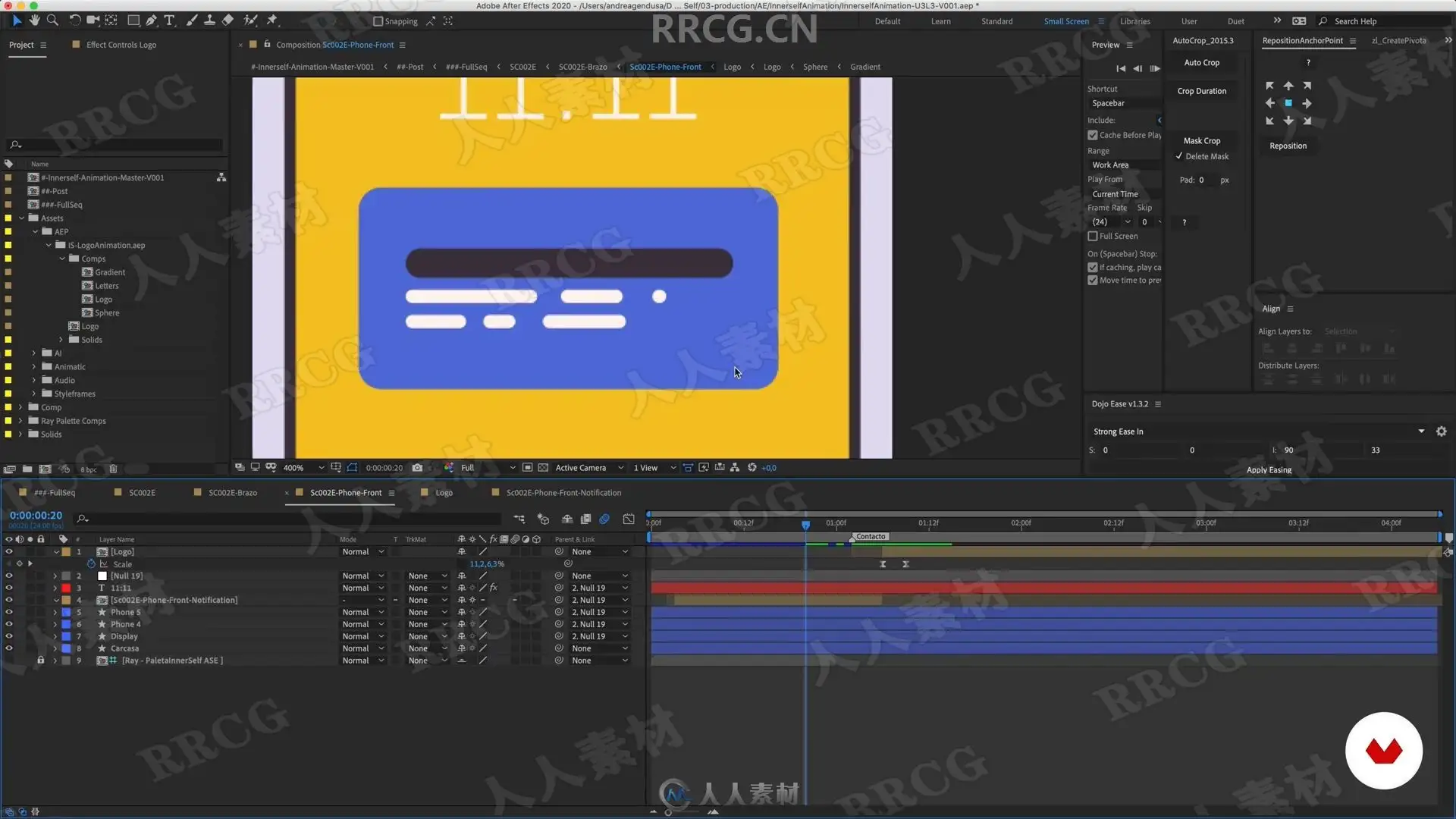Click the trash icon in Project panel

coord(113,469)
